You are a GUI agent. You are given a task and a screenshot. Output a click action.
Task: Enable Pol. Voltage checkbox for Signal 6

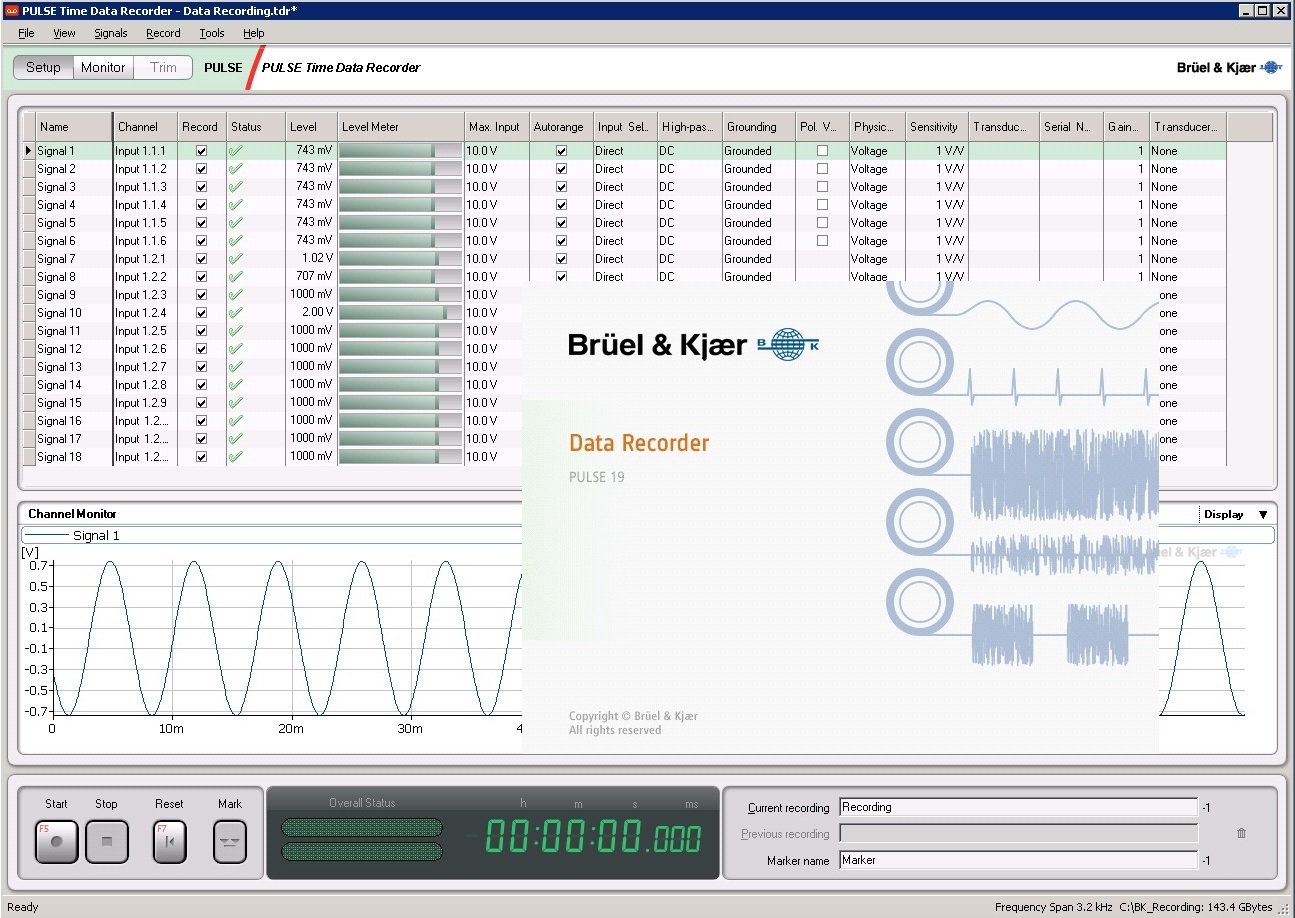pyautogui.click(x=822, y=241)
